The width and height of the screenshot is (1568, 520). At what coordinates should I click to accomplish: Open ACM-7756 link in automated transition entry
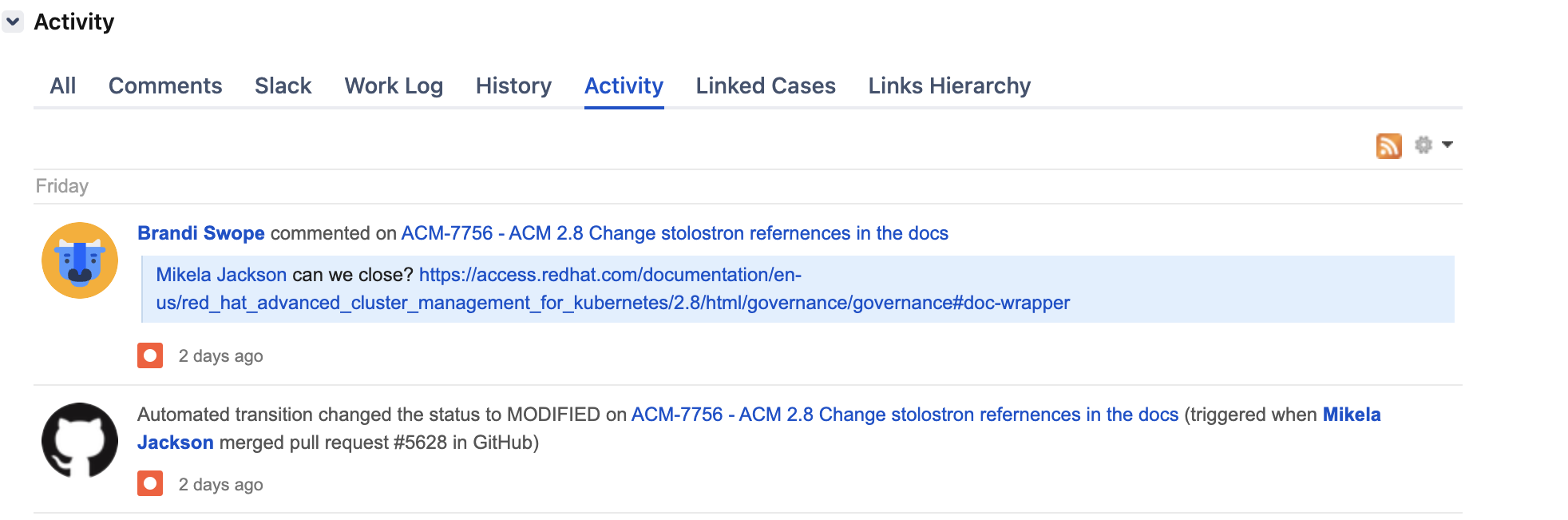[905, 415]
